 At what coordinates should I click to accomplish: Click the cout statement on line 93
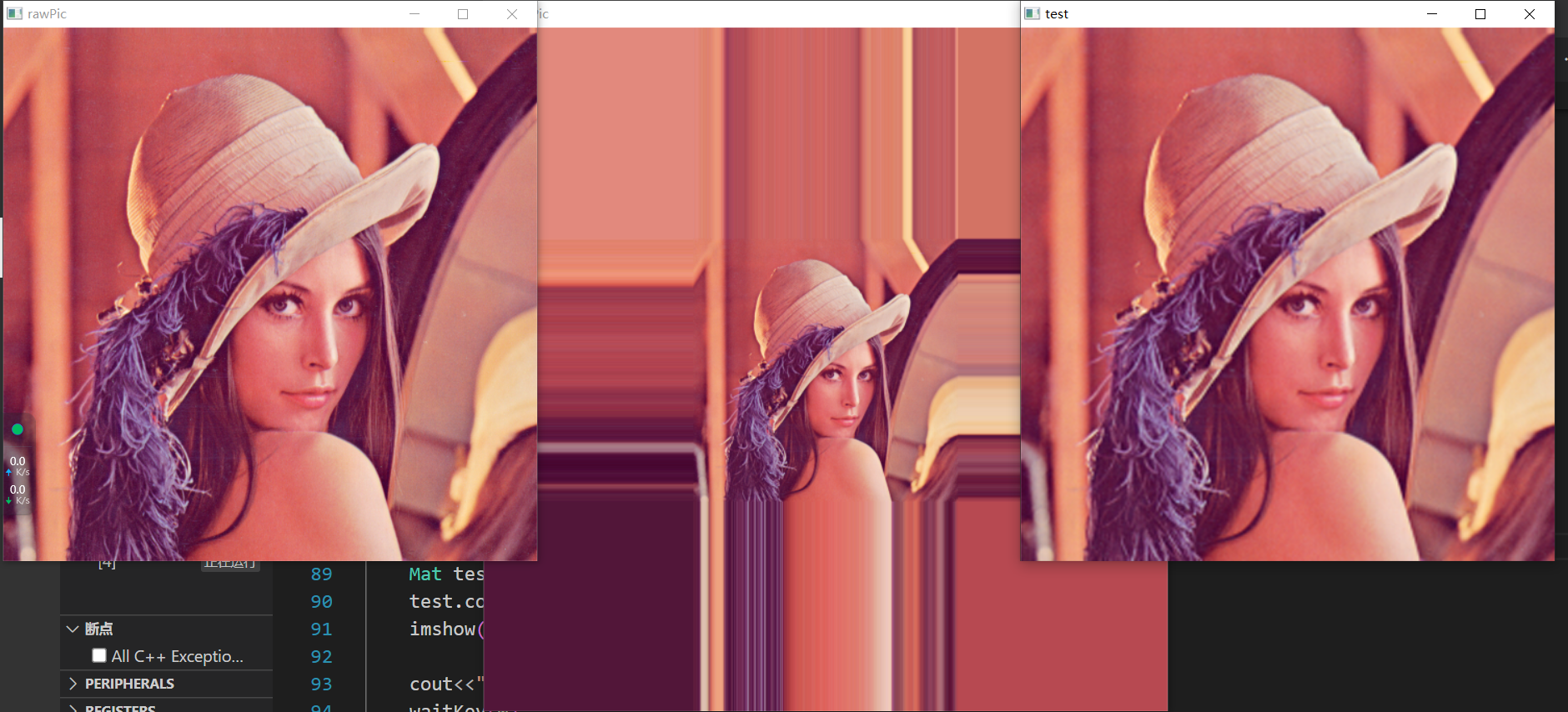(446, 684)
